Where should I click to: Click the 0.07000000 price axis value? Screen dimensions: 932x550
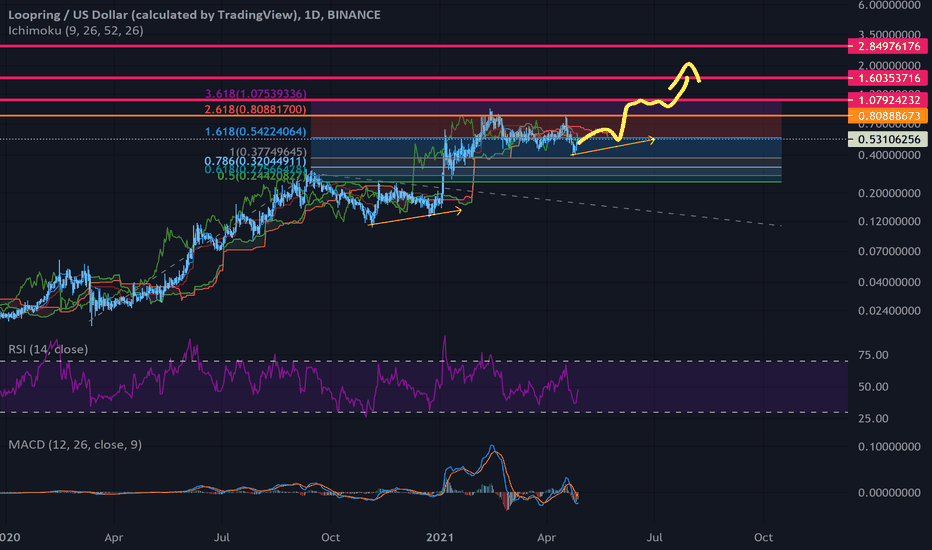[889, 252]
